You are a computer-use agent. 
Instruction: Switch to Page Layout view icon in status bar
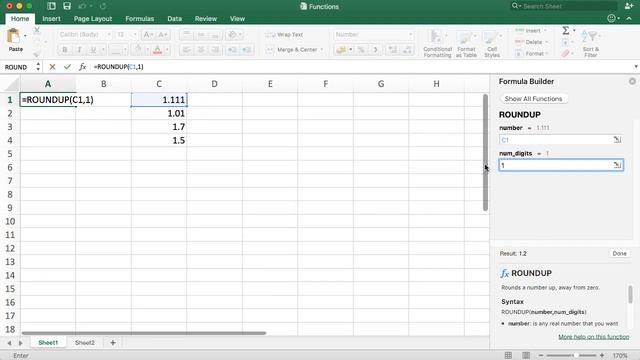[x=526, y=356]
